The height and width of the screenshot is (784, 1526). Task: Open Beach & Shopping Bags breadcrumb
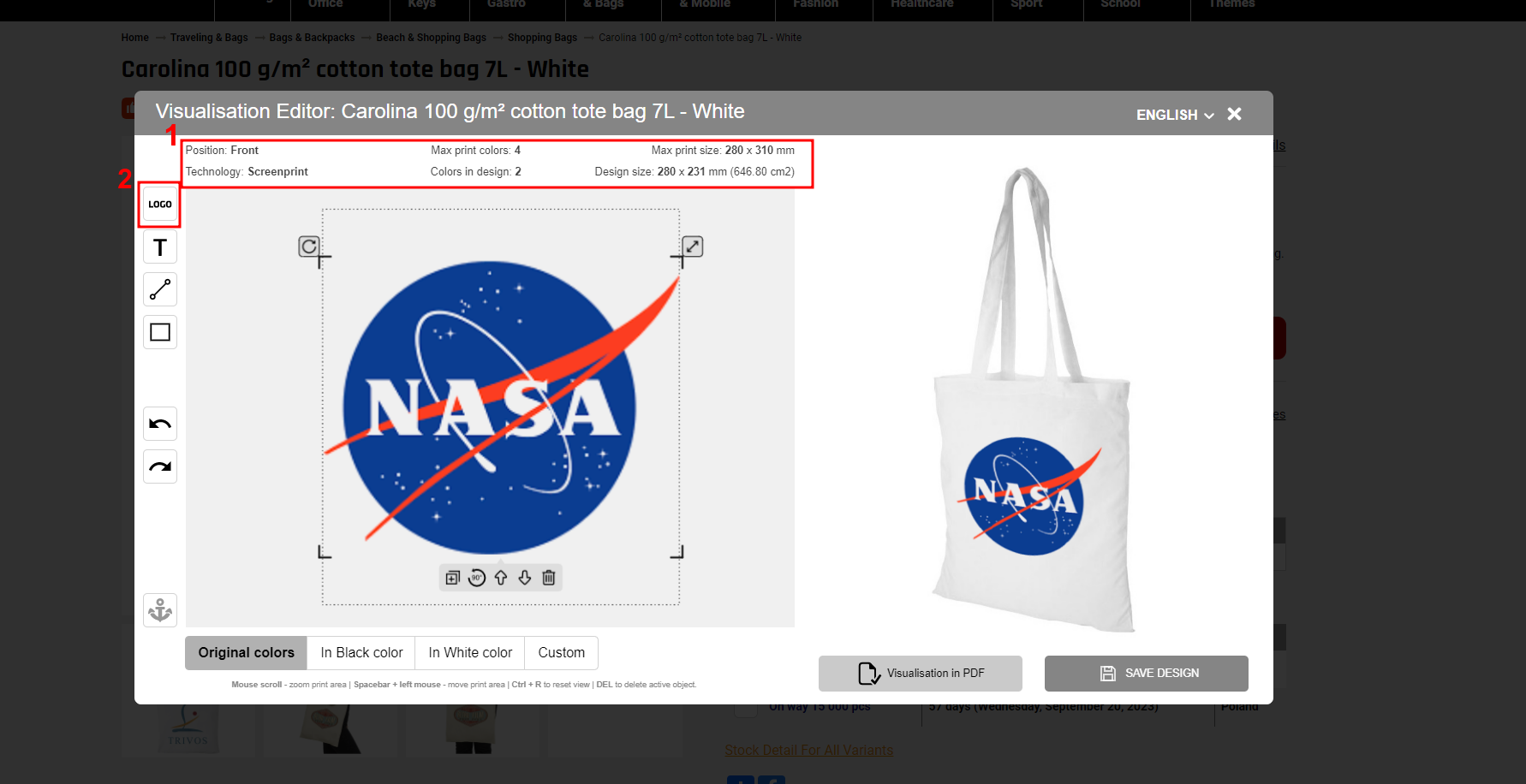(x=431, y=38)
